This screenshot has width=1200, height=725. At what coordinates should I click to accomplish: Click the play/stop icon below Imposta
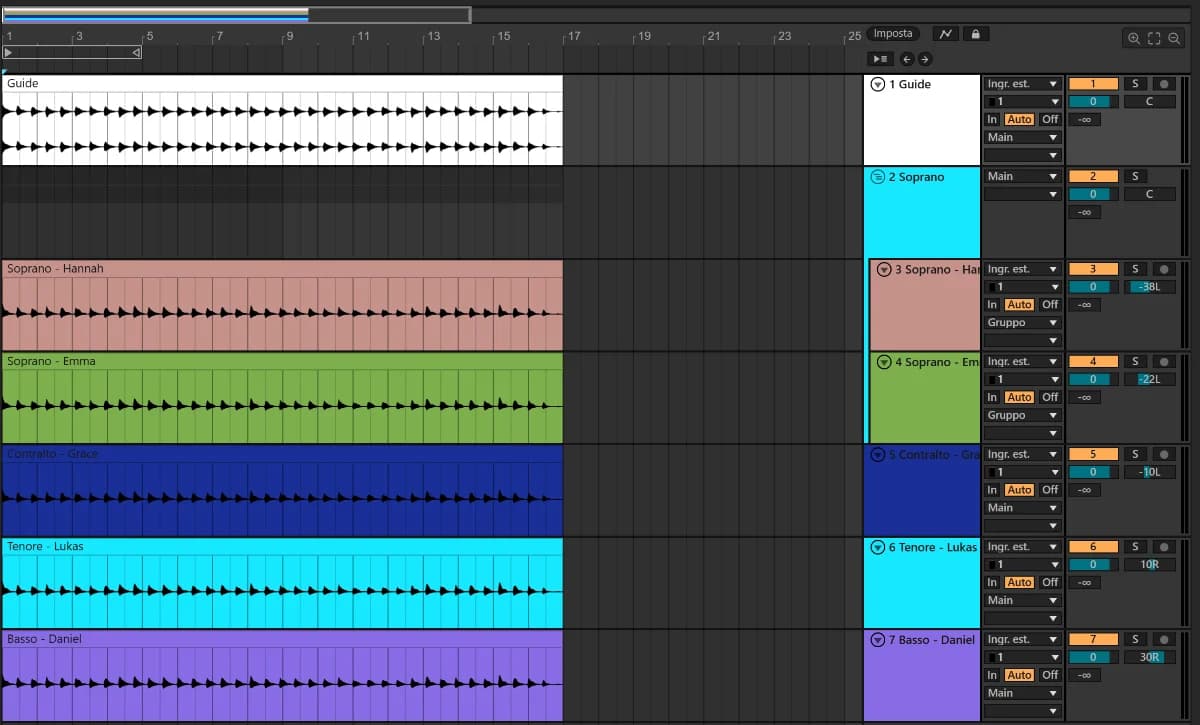[880, 59]
